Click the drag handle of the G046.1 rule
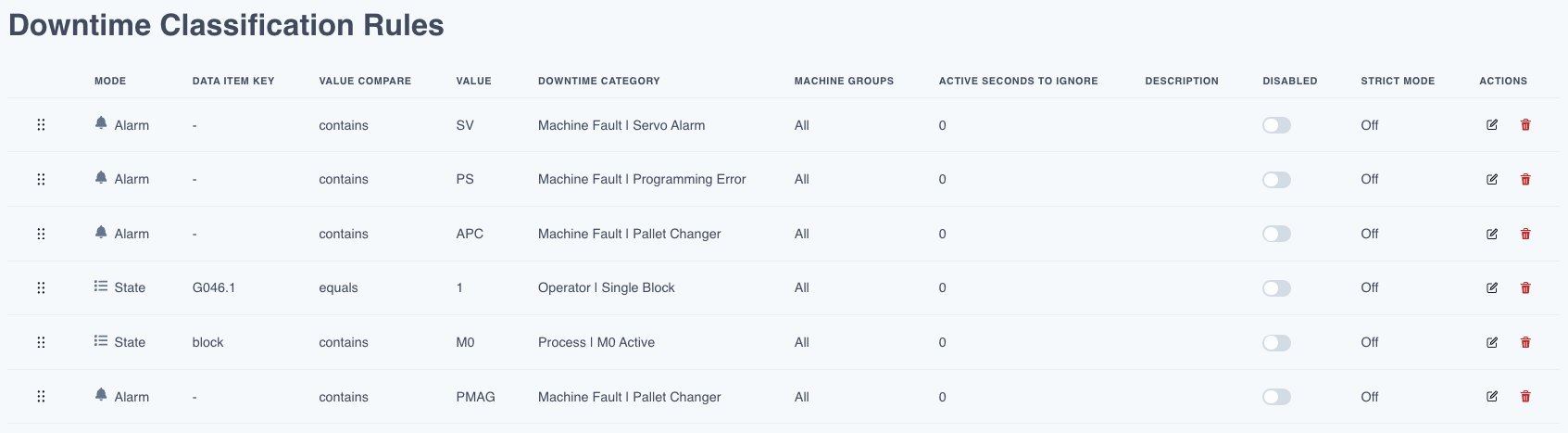 pos(41,287)
